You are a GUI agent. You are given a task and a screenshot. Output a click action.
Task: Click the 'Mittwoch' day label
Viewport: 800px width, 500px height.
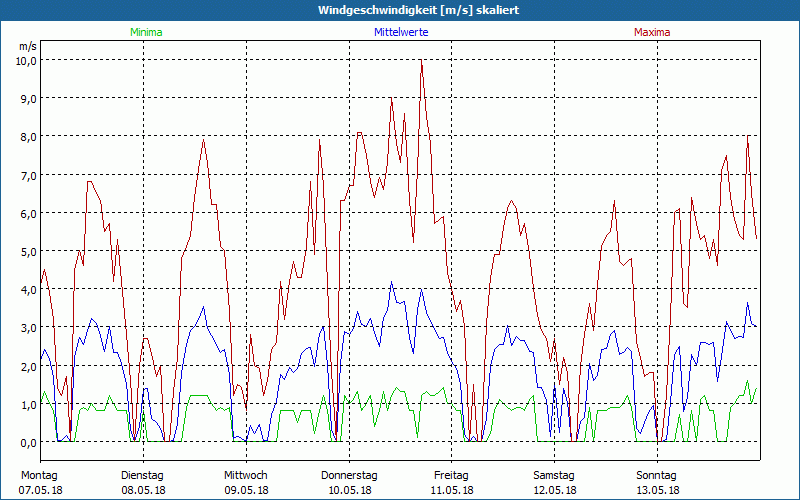[246, 476]
